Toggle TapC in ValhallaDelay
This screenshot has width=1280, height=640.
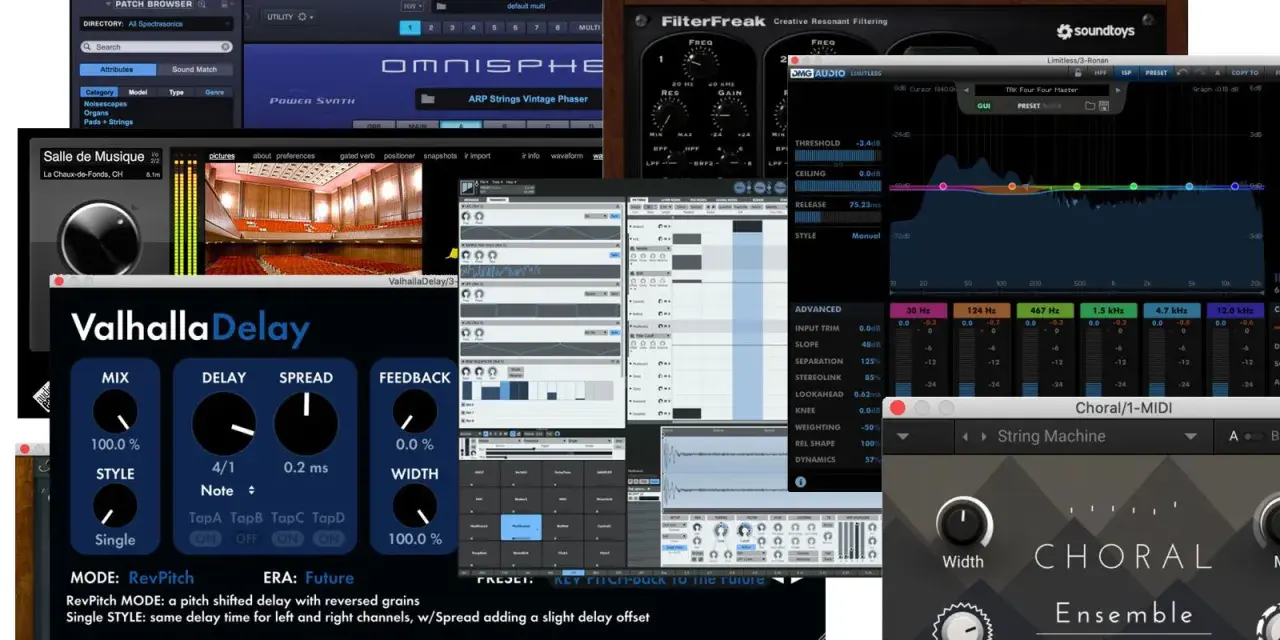[287, 538]
